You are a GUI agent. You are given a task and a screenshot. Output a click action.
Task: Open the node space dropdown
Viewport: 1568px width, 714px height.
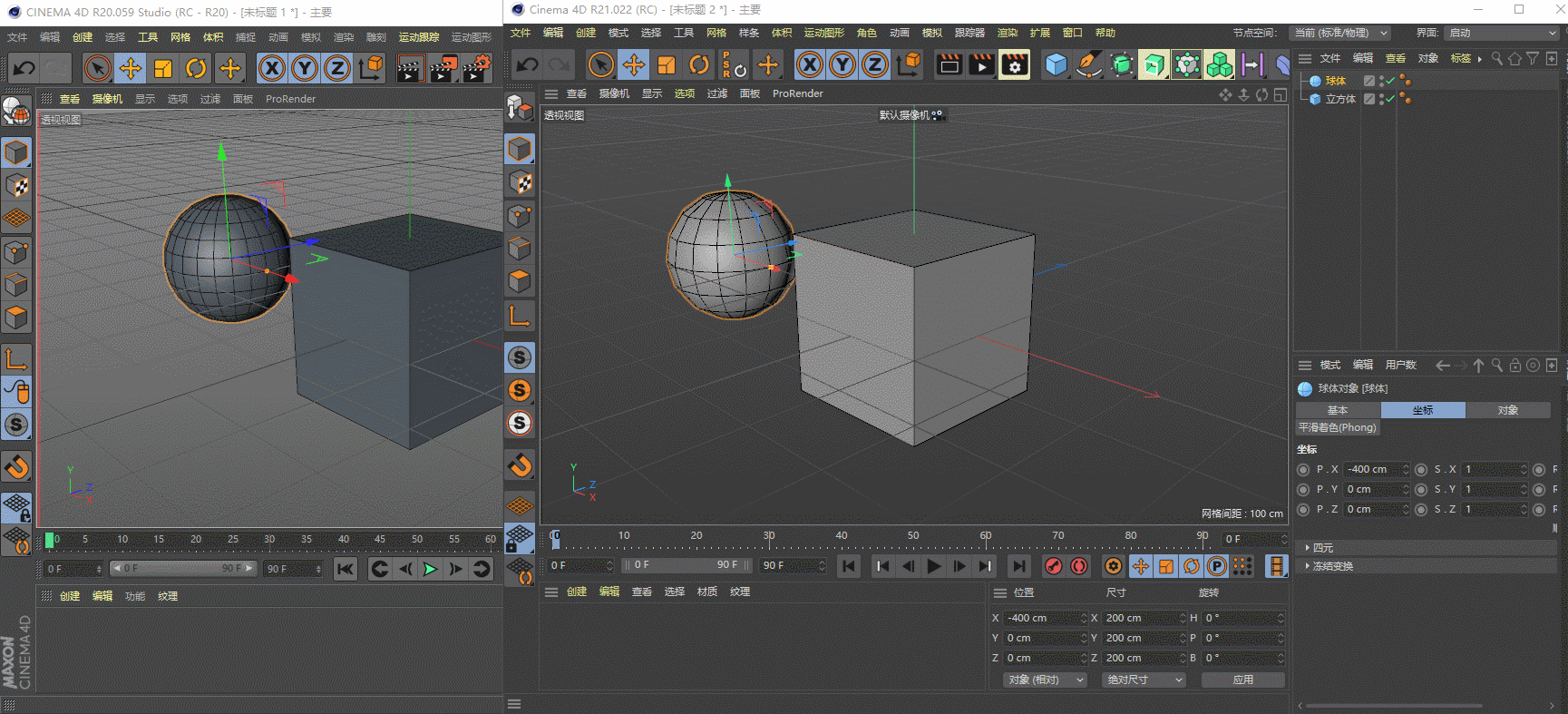click(1339, 33)
